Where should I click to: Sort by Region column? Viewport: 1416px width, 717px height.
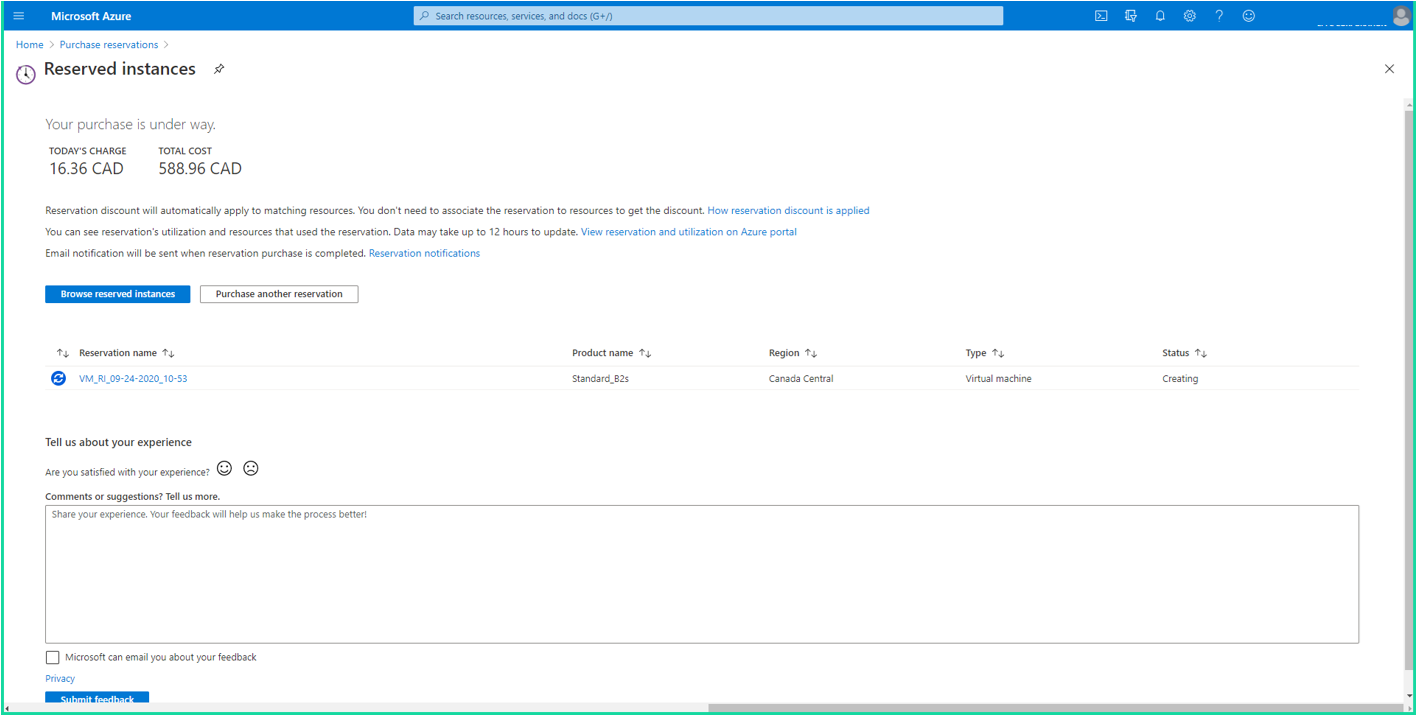point(793,353)
